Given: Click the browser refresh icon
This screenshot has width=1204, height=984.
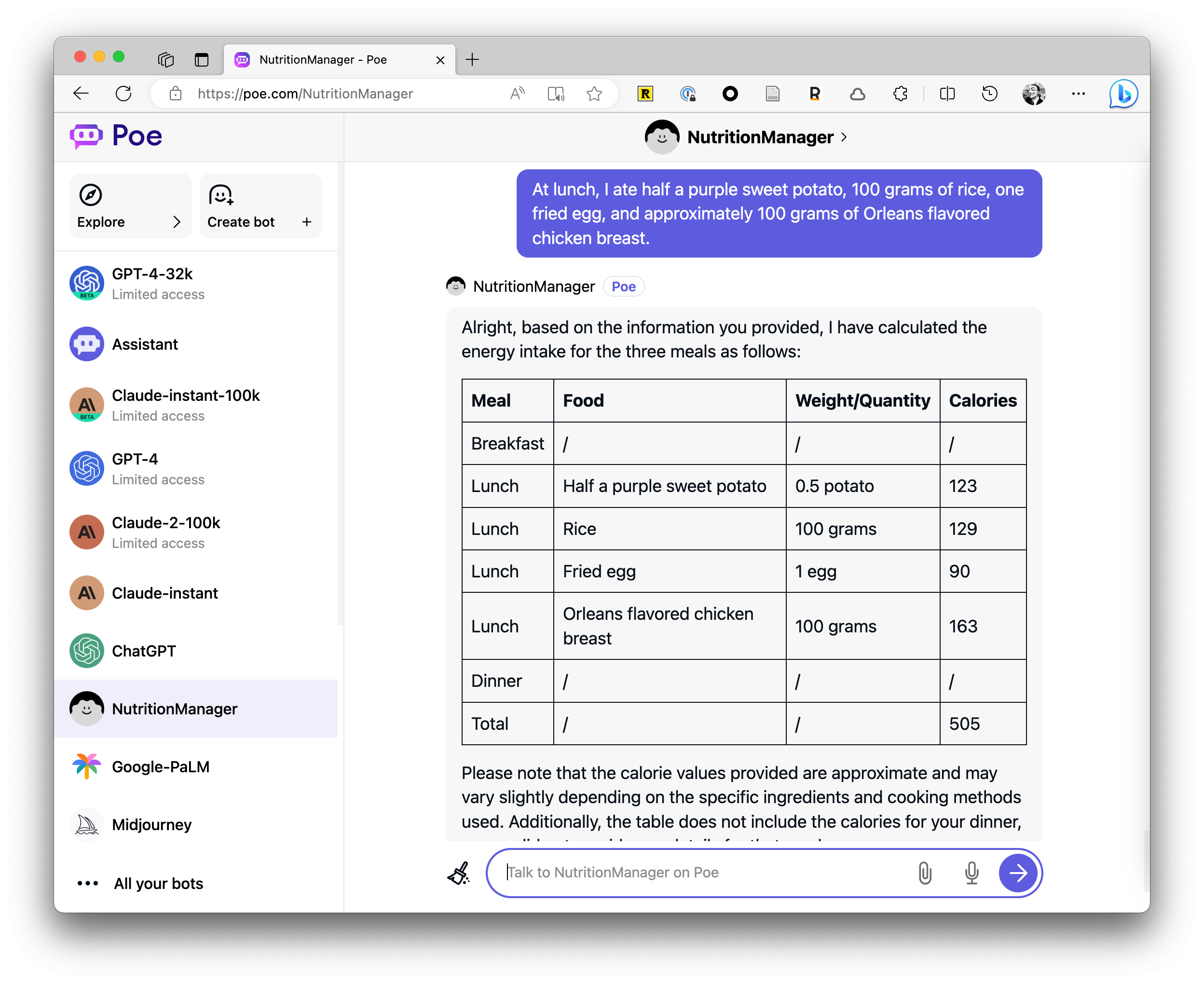Looking at the screenshot, I should (123, 94).
